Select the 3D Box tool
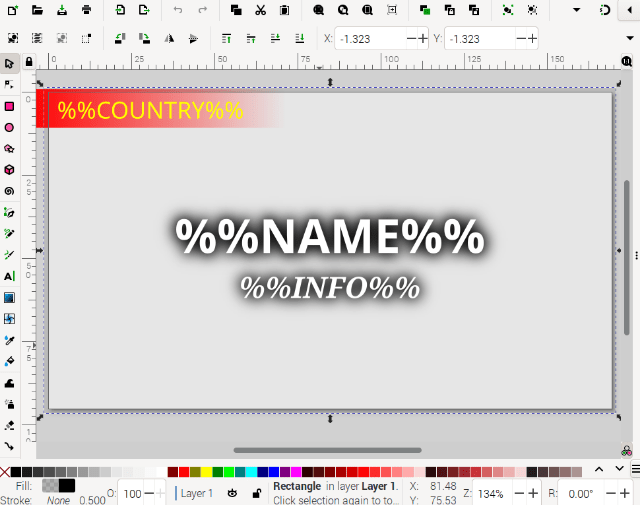This screenshot has height=505, width=640. pos(9,170)
